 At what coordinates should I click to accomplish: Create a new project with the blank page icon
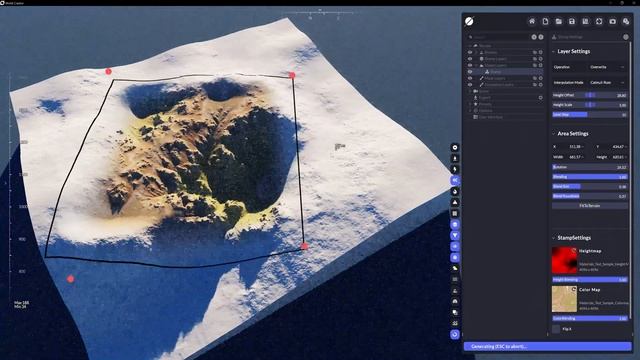(x=545, y=21)
